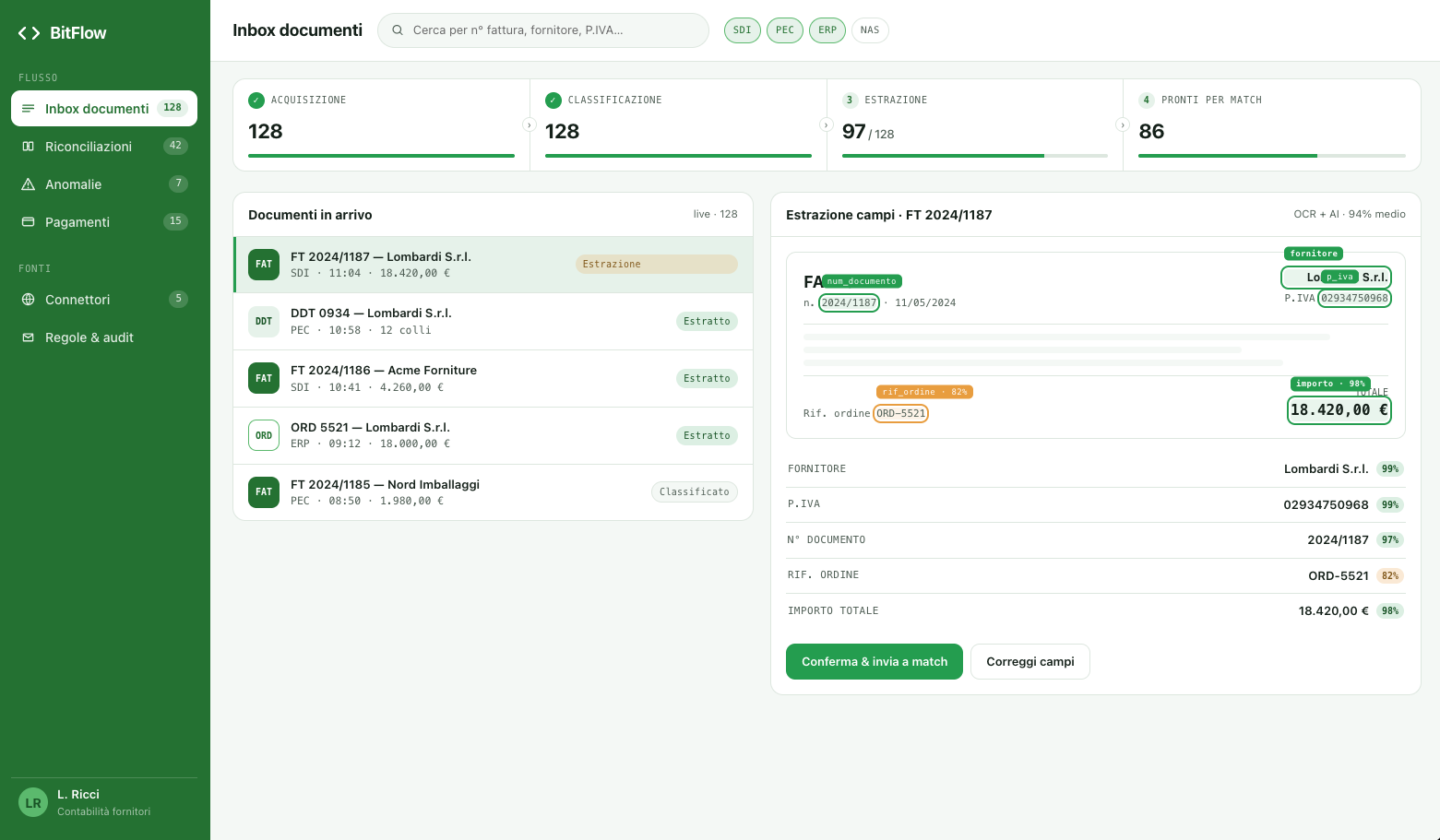Click the Riconciliazioni book icon

[x=29, y=147]
